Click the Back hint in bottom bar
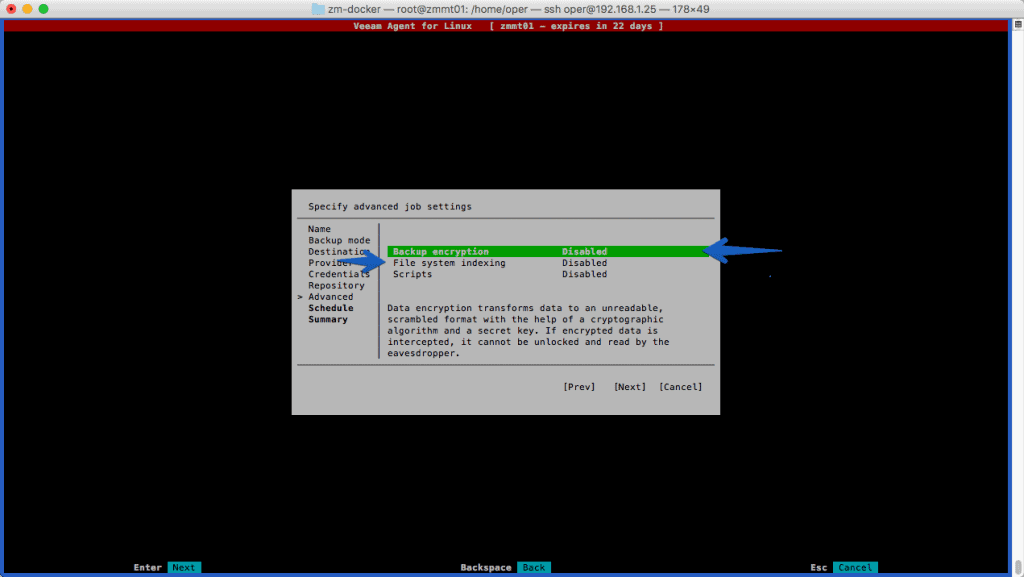The image size is (1024, 577). 534,567
